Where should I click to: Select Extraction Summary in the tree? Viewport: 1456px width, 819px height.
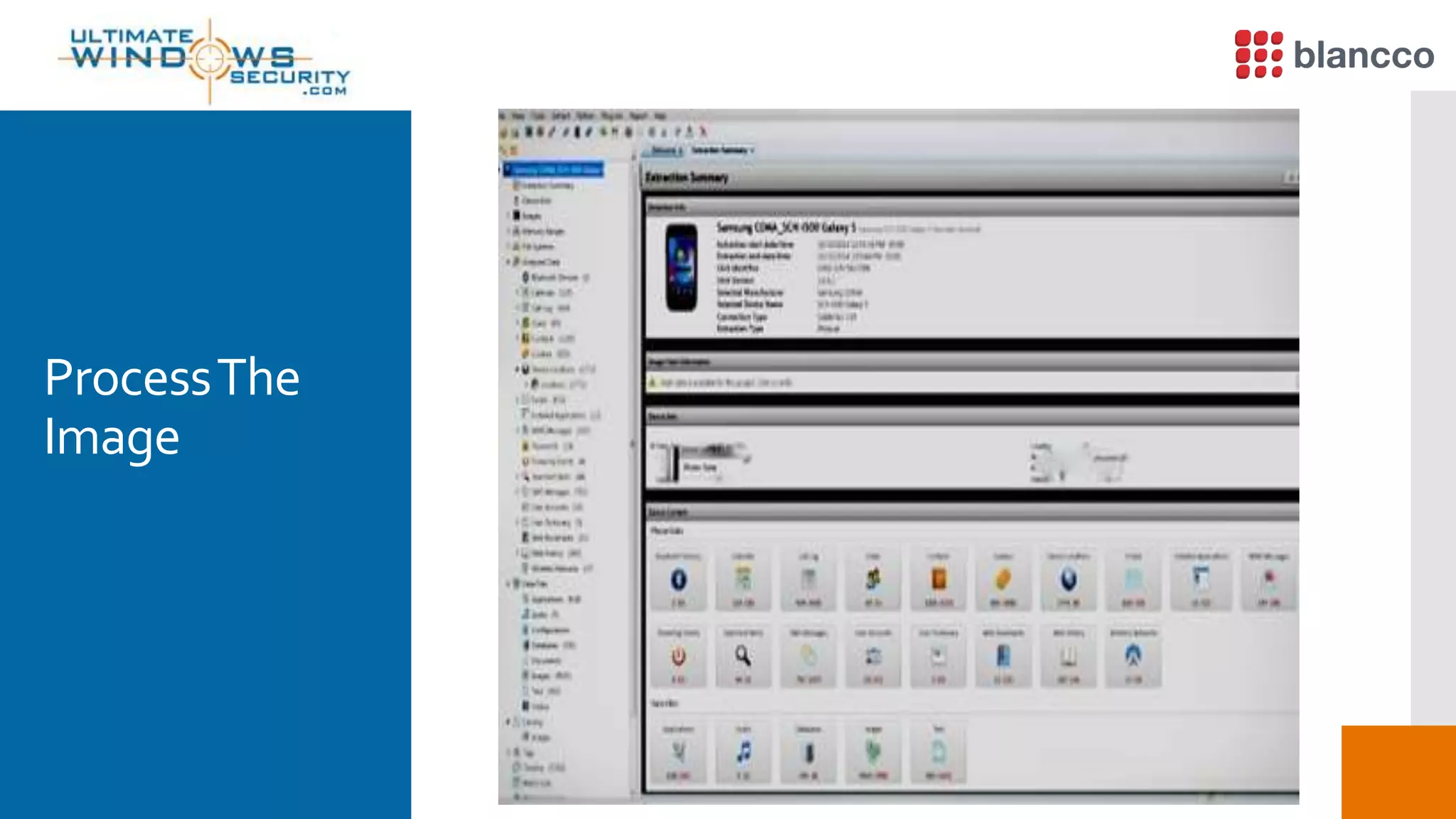[x=546, y=185]
